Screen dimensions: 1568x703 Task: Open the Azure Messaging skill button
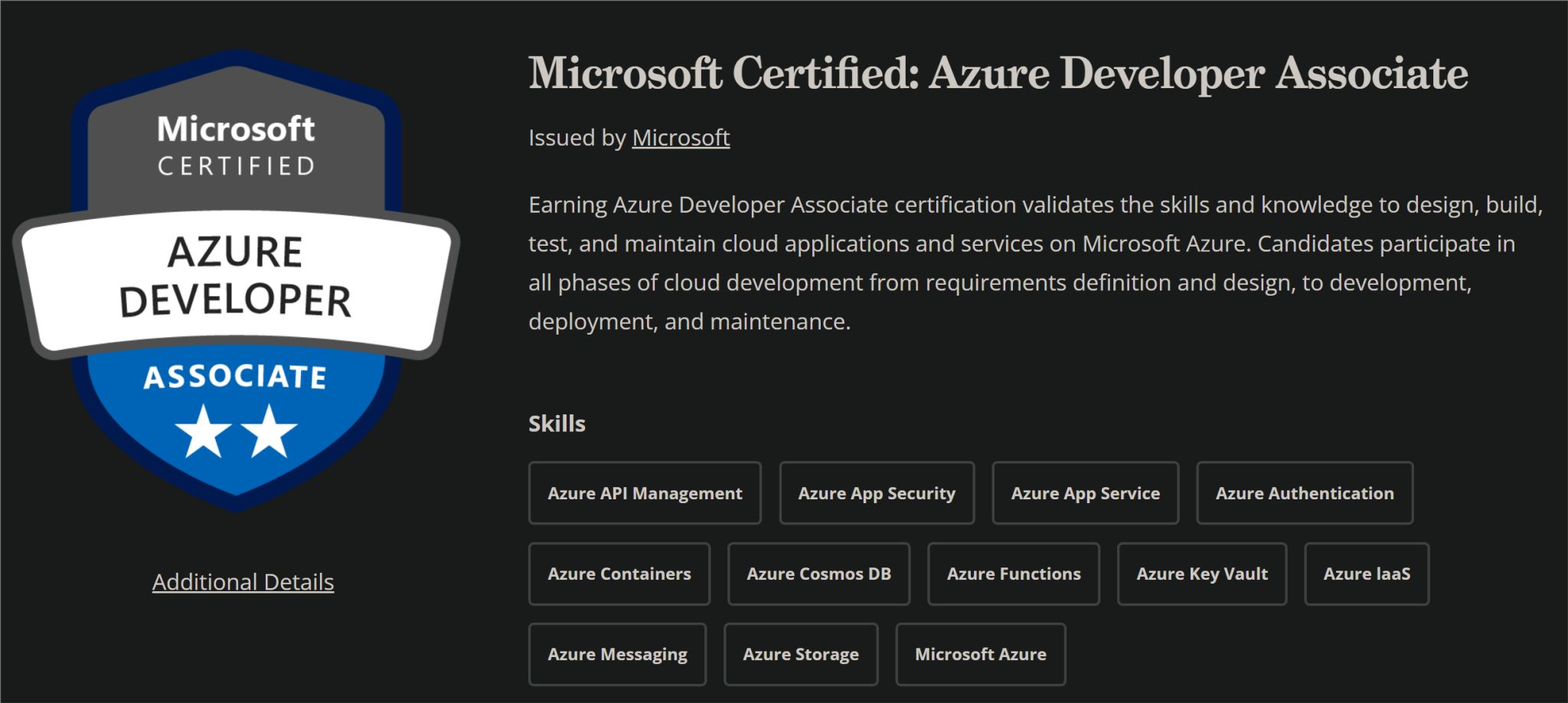point(617,654)
